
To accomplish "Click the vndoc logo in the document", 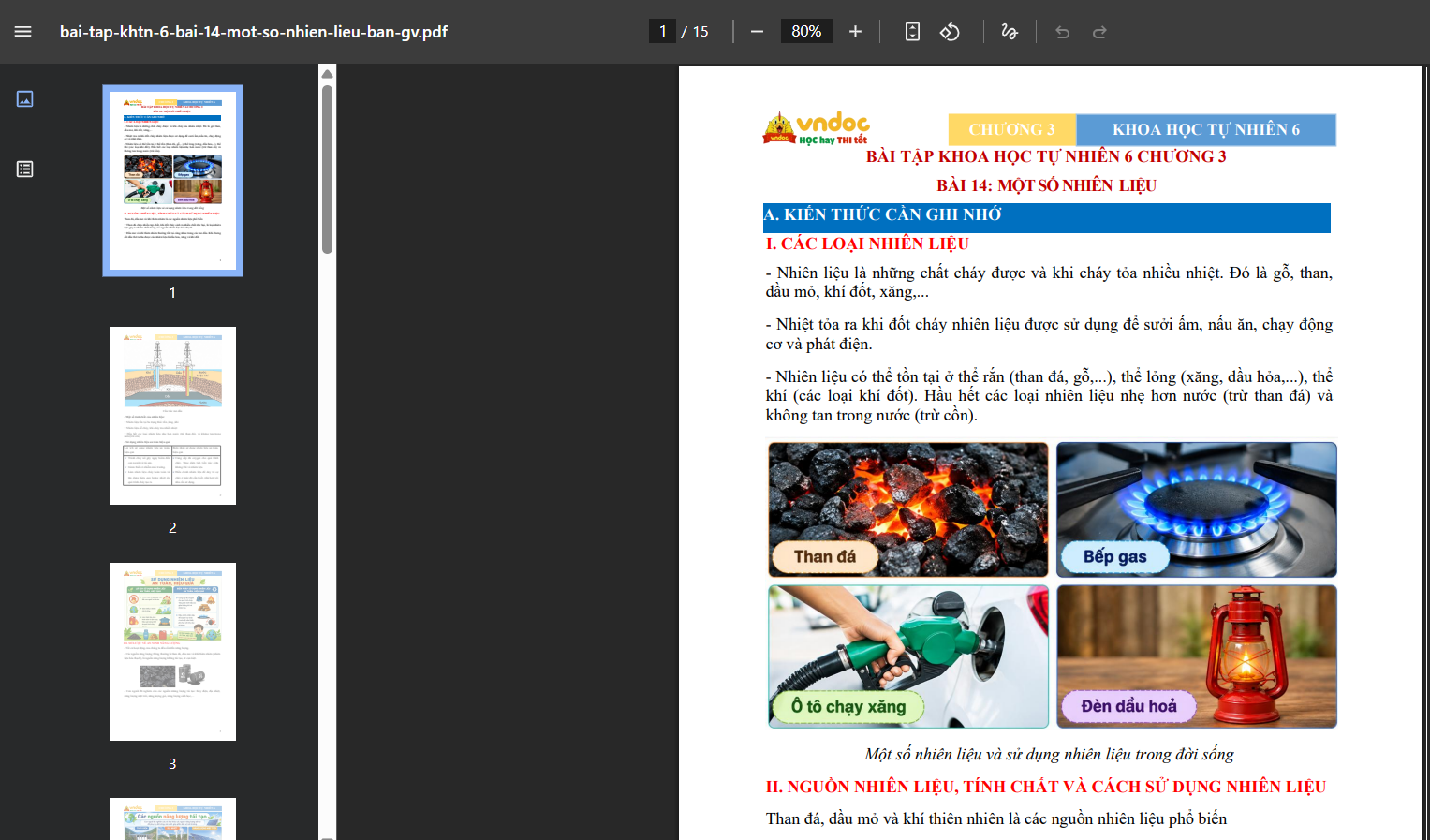I will pyautogui.click(x=817, y=128).
